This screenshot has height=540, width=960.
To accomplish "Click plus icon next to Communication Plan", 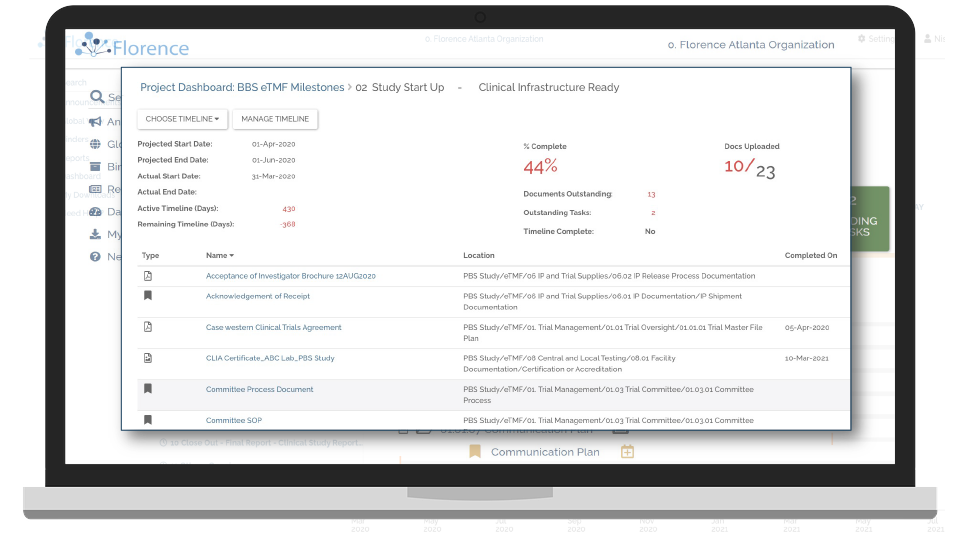I will (x=628, y=452).
